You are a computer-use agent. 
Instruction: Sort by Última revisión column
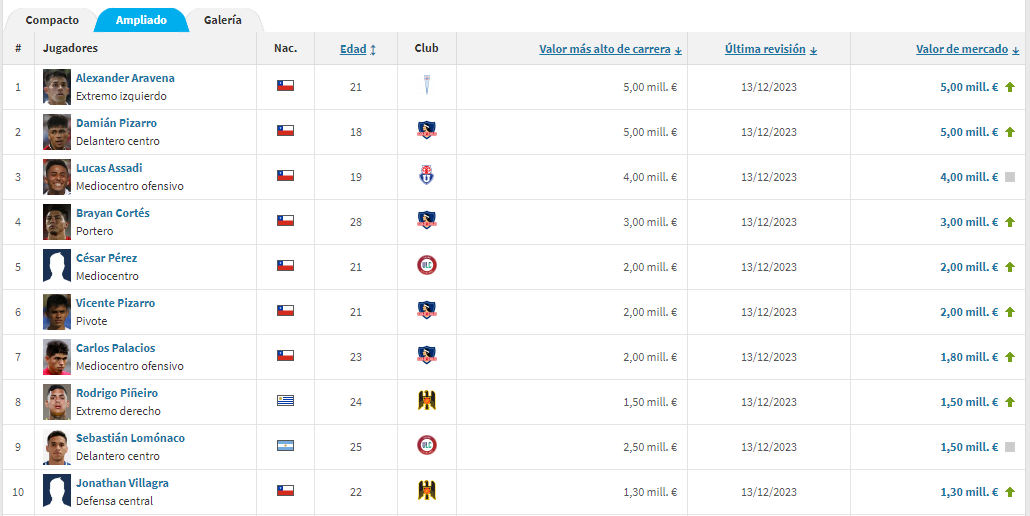[x=771, y=49]
